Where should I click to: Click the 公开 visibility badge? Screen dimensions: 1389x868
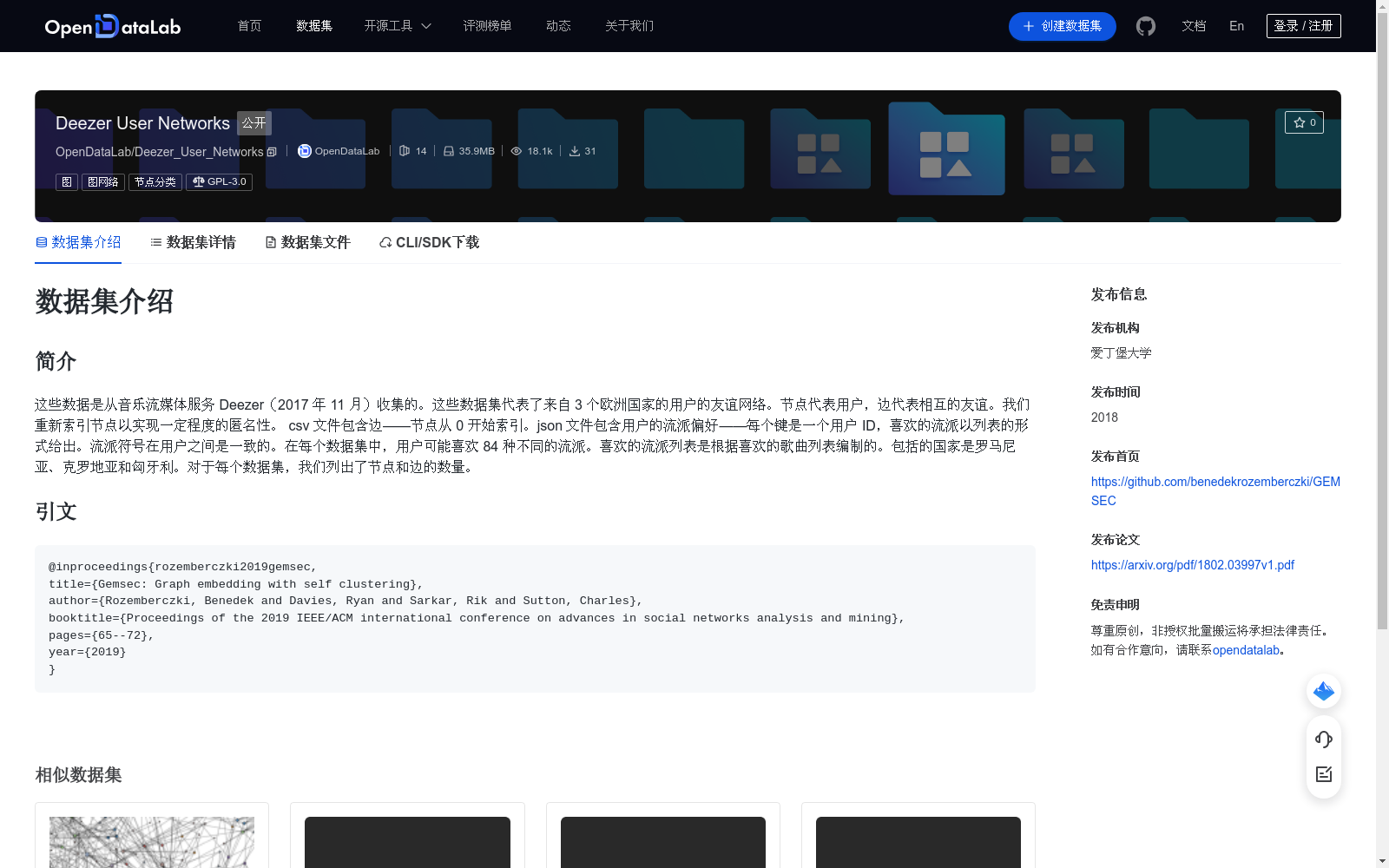point(254,123)
